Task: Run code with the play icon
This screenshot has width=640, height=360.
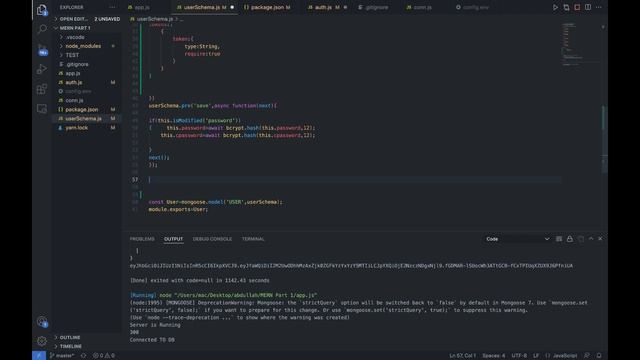Action: tap(555, 7)
